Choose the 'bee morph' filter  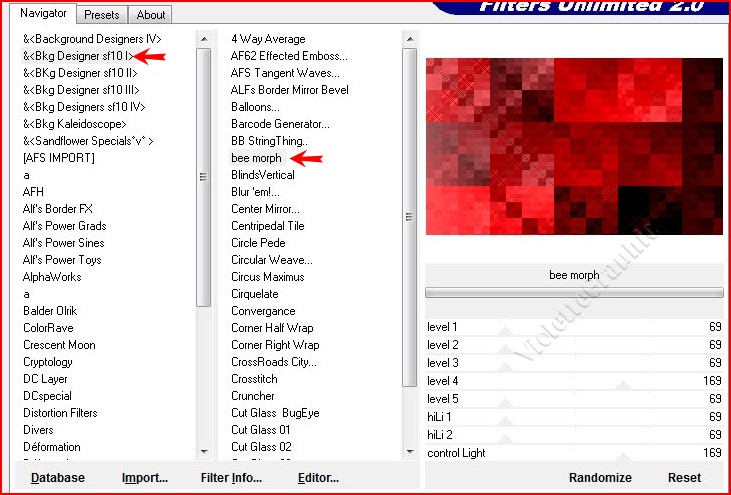(256, 158)
